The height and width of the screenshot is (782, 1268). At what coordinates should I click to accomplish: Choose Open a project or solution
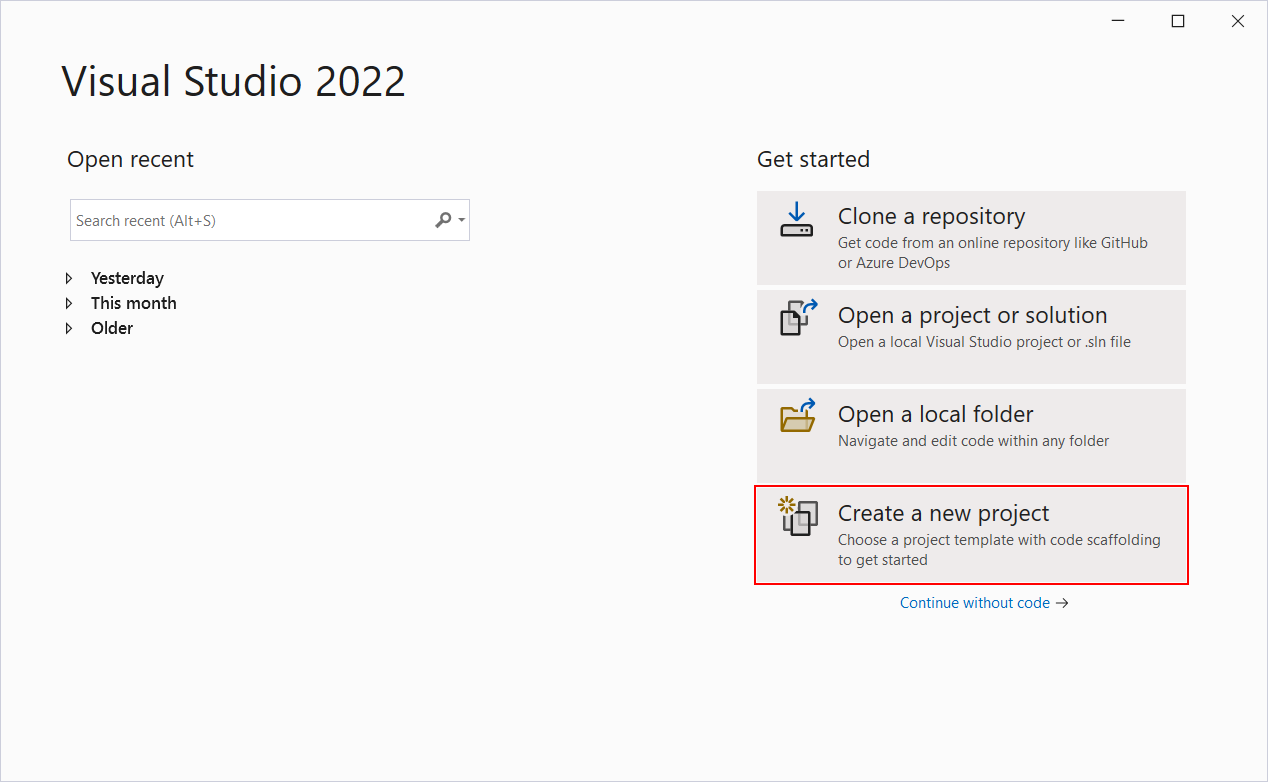[970, 336]
